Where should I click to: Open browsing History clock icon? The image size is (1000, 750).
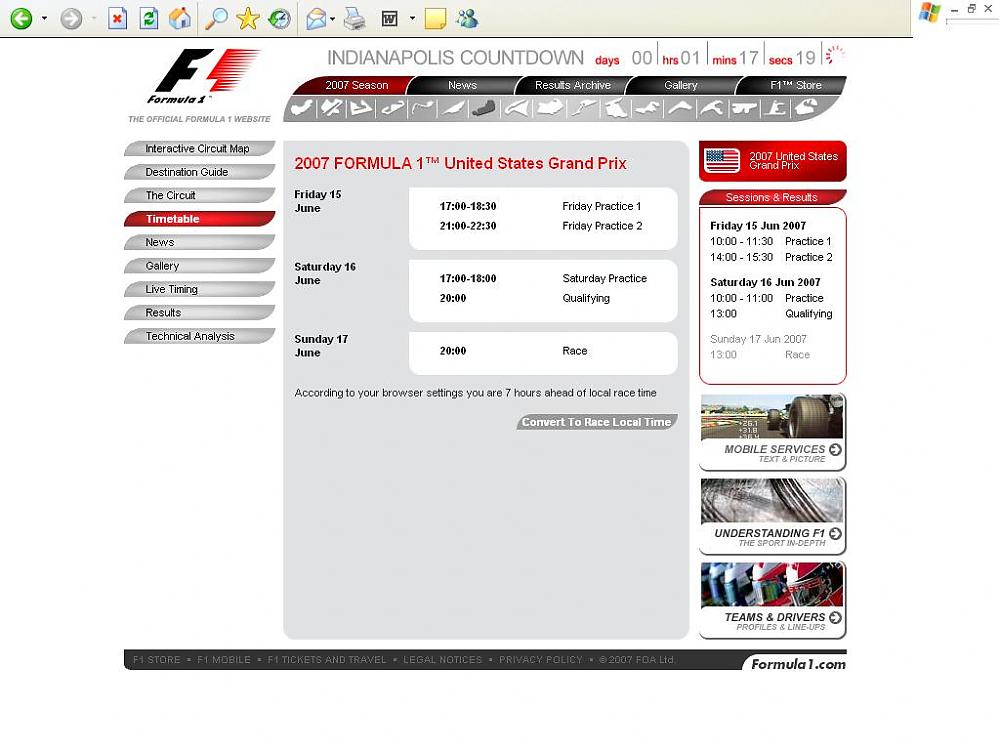(279, 18)
